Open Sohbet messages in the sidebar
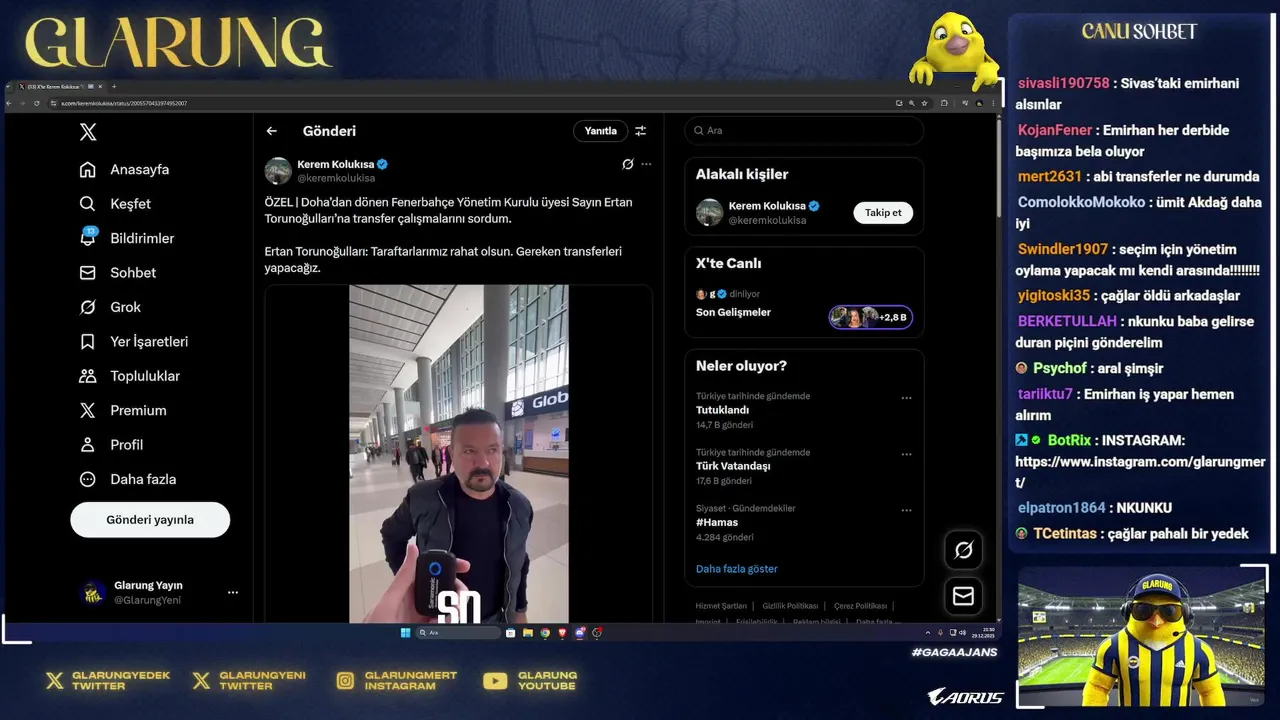1280x720 pixels. (118, 273)
